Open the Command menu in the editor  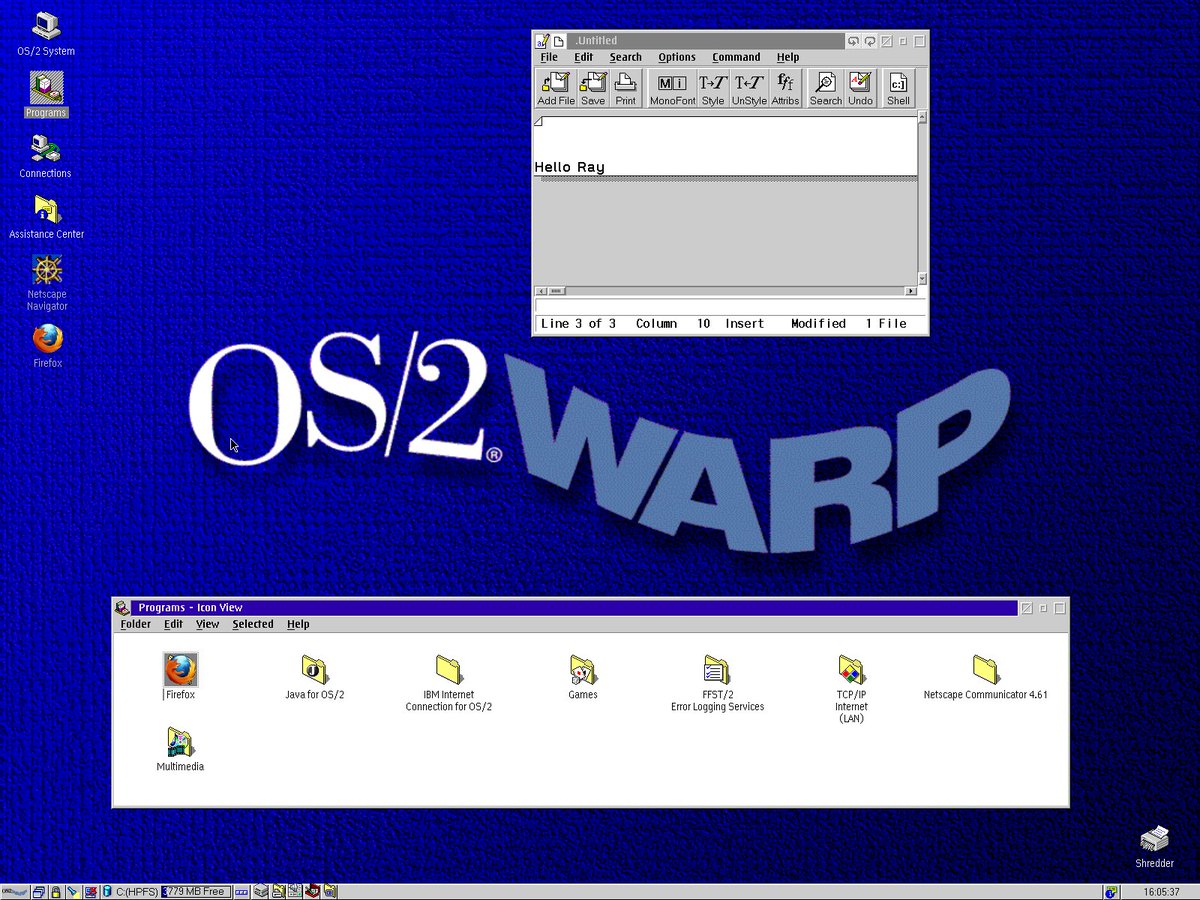point(736,57)
